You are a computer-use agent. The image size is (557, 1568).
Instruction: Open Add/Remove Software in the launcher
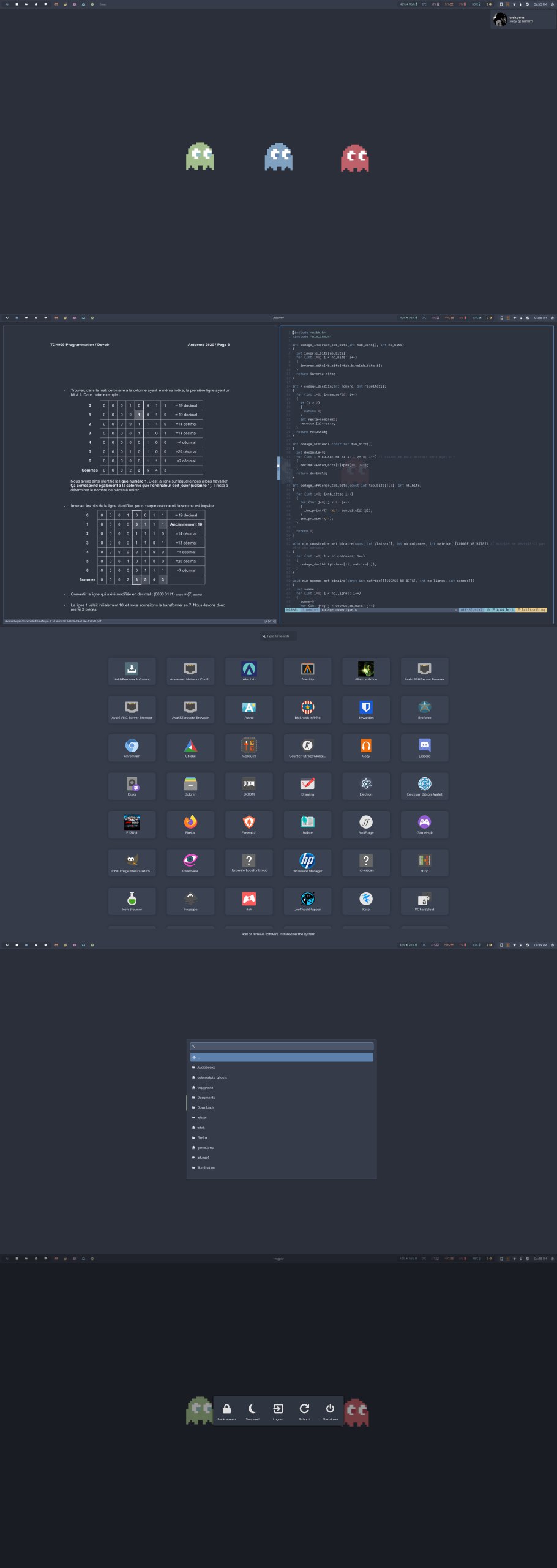(x=132, y=671)
